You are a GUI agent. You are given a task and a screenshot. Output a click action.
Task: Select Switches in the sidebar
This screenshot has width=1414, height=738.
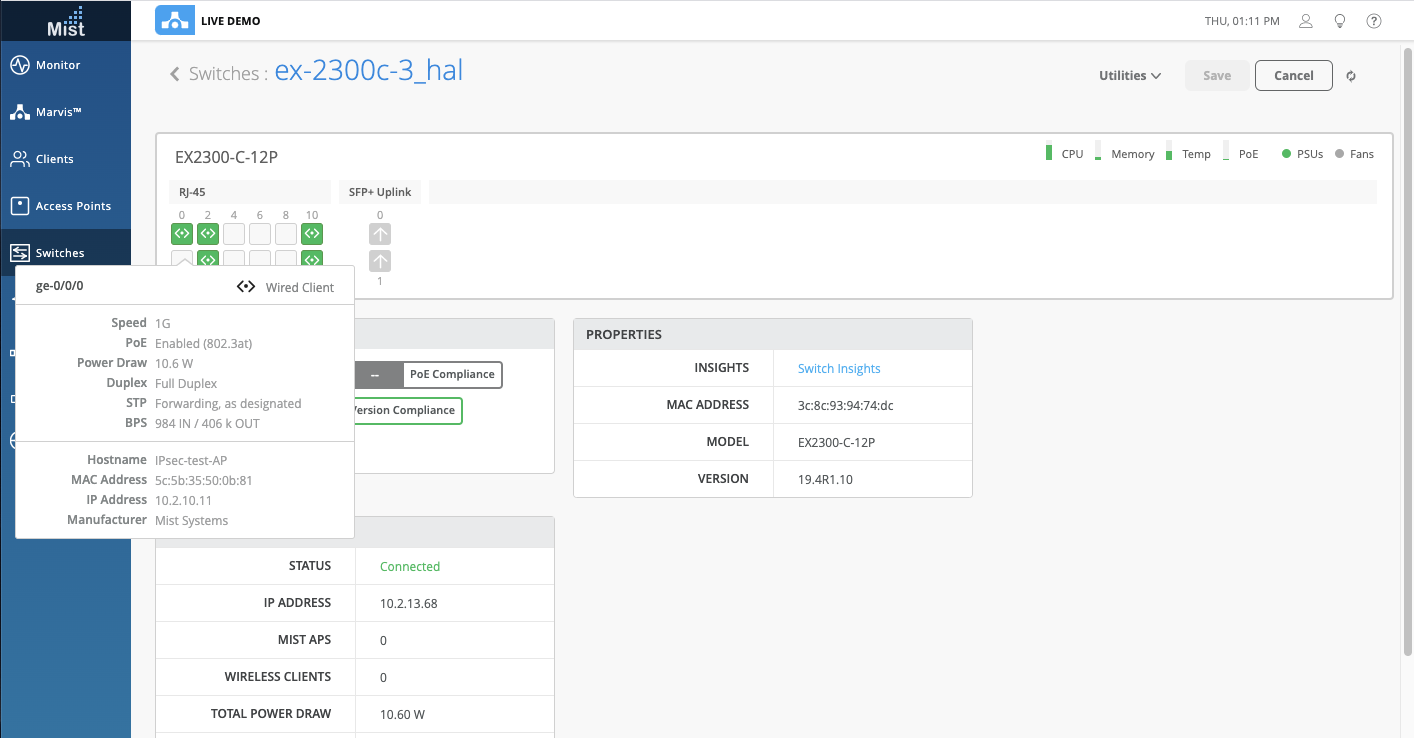(65, 253)
